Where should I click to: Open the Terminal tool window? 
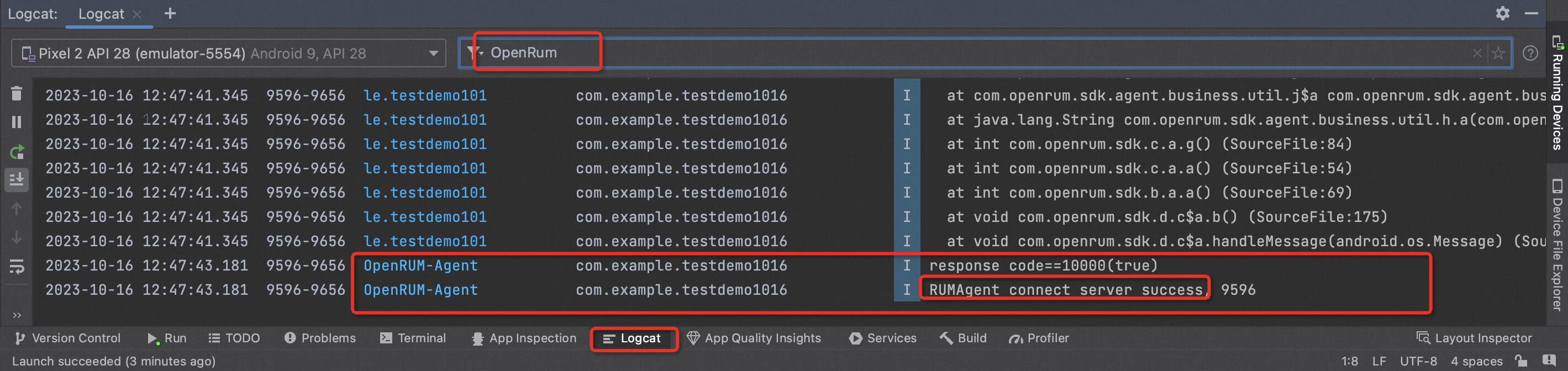pyautogui.click(x=413, y=338)
